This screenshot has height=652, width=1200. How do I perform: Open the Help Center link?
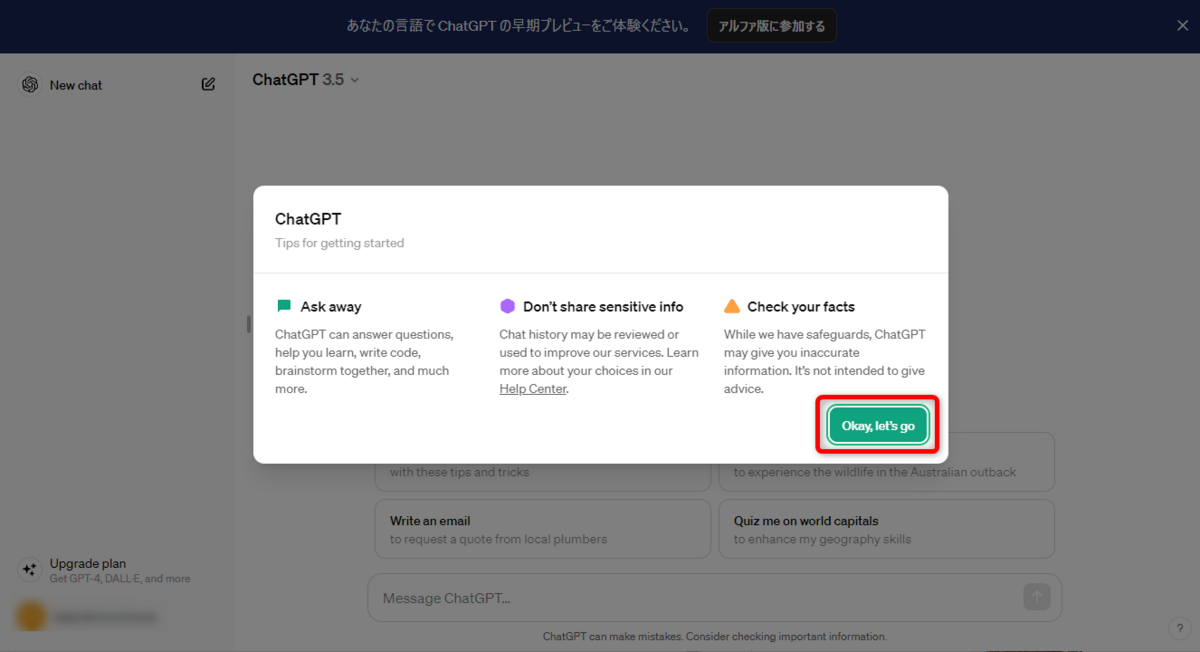pos(533,389)
